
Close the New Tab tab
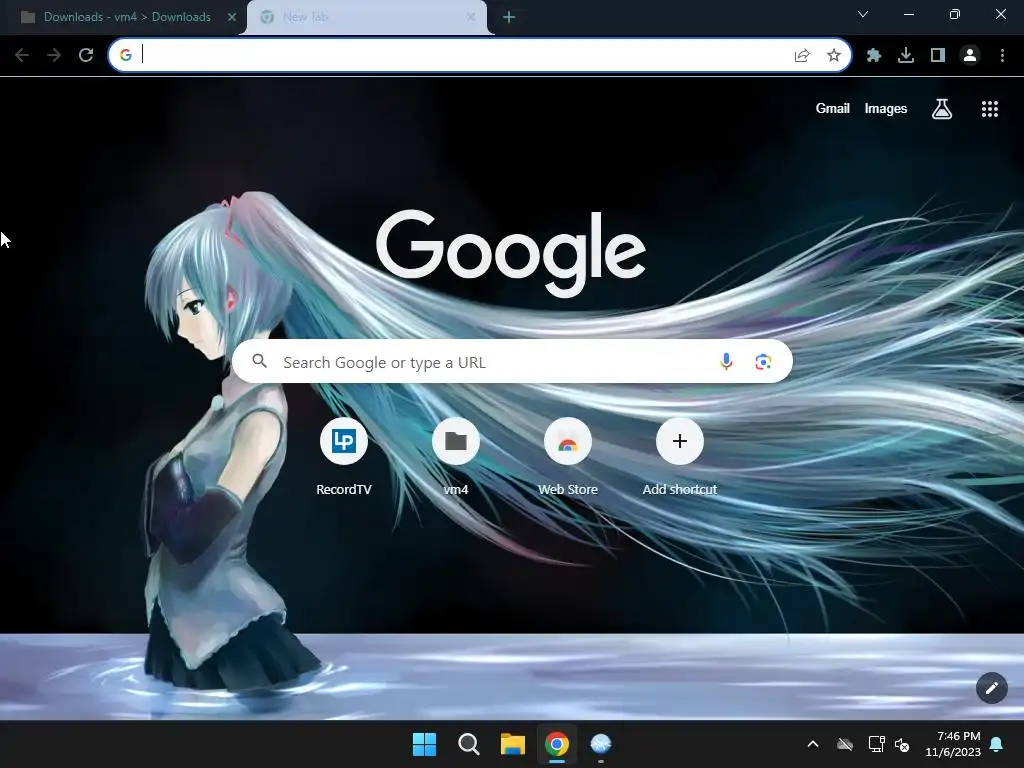471,17
